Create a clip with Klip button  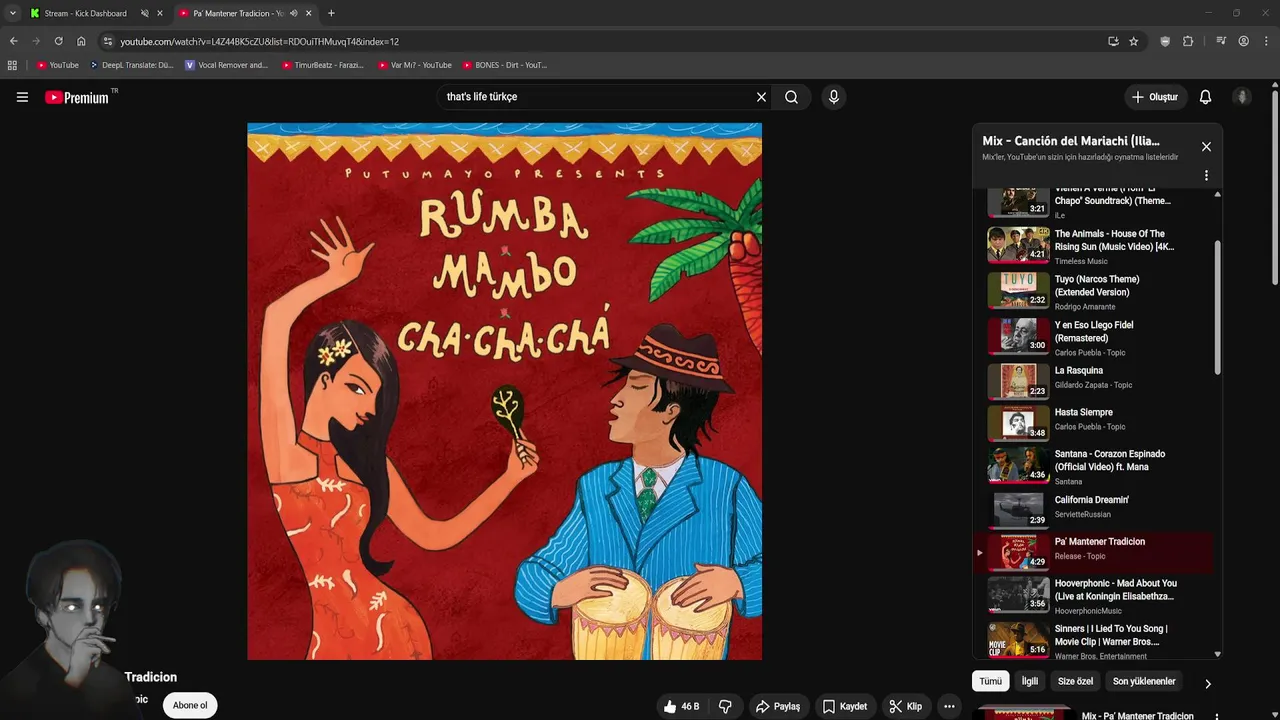(x=905, y=706)
